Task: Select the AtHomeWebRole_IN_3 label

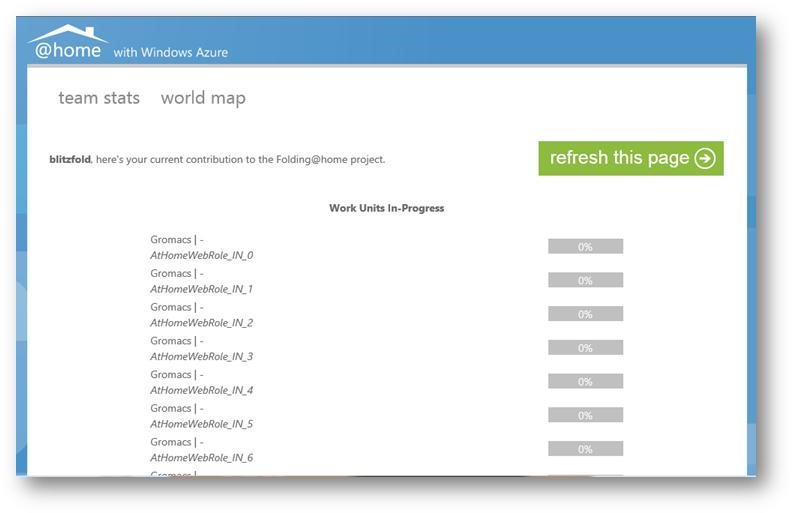Action: [202, 356]
